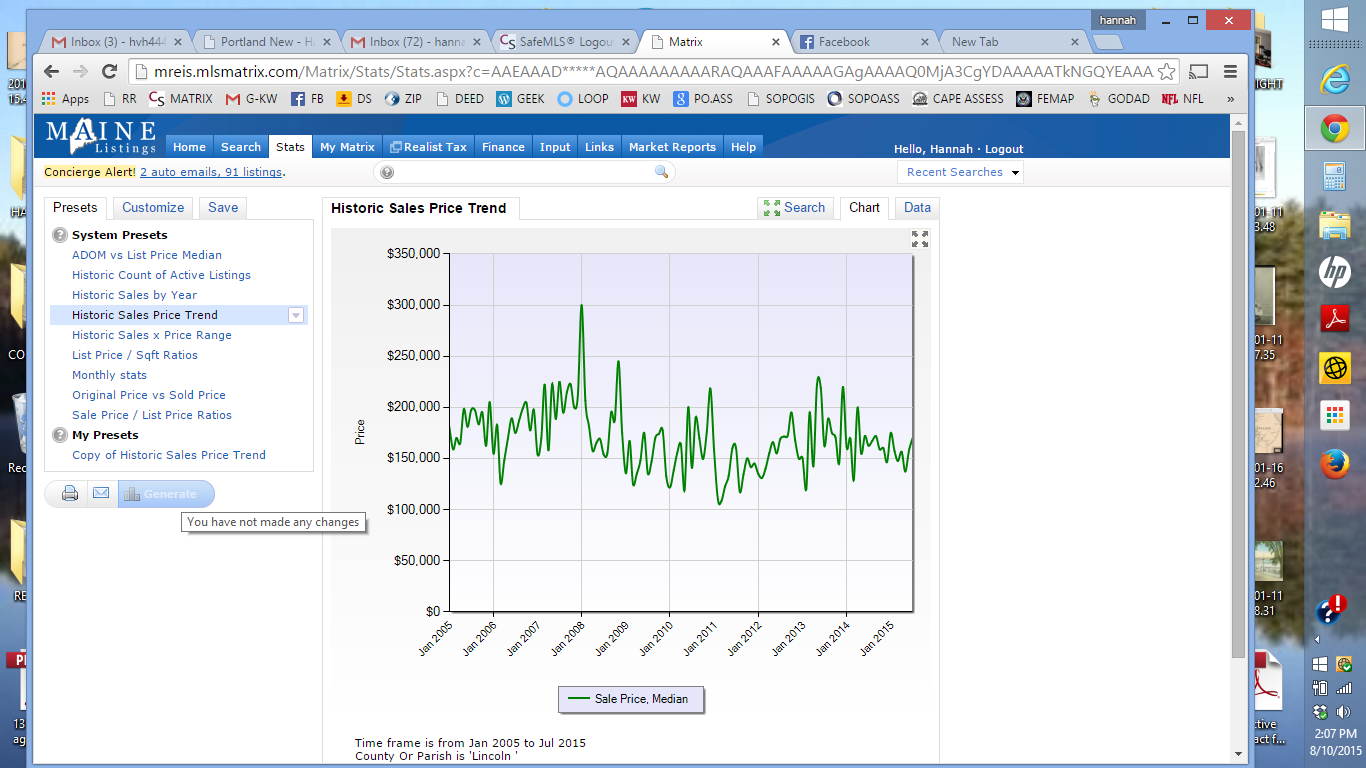Click the email envelope icon
The image size is (1366, 768).
coord(101,494)
